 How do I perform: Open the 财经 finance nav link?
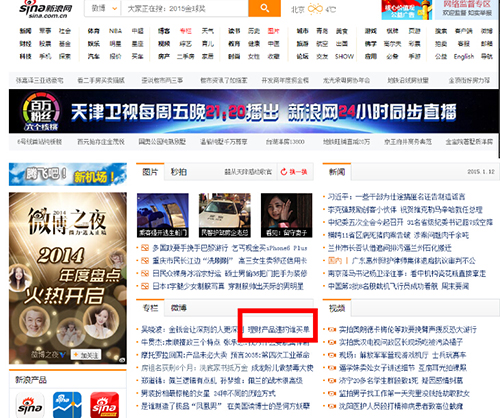click(x=25, y=44)
